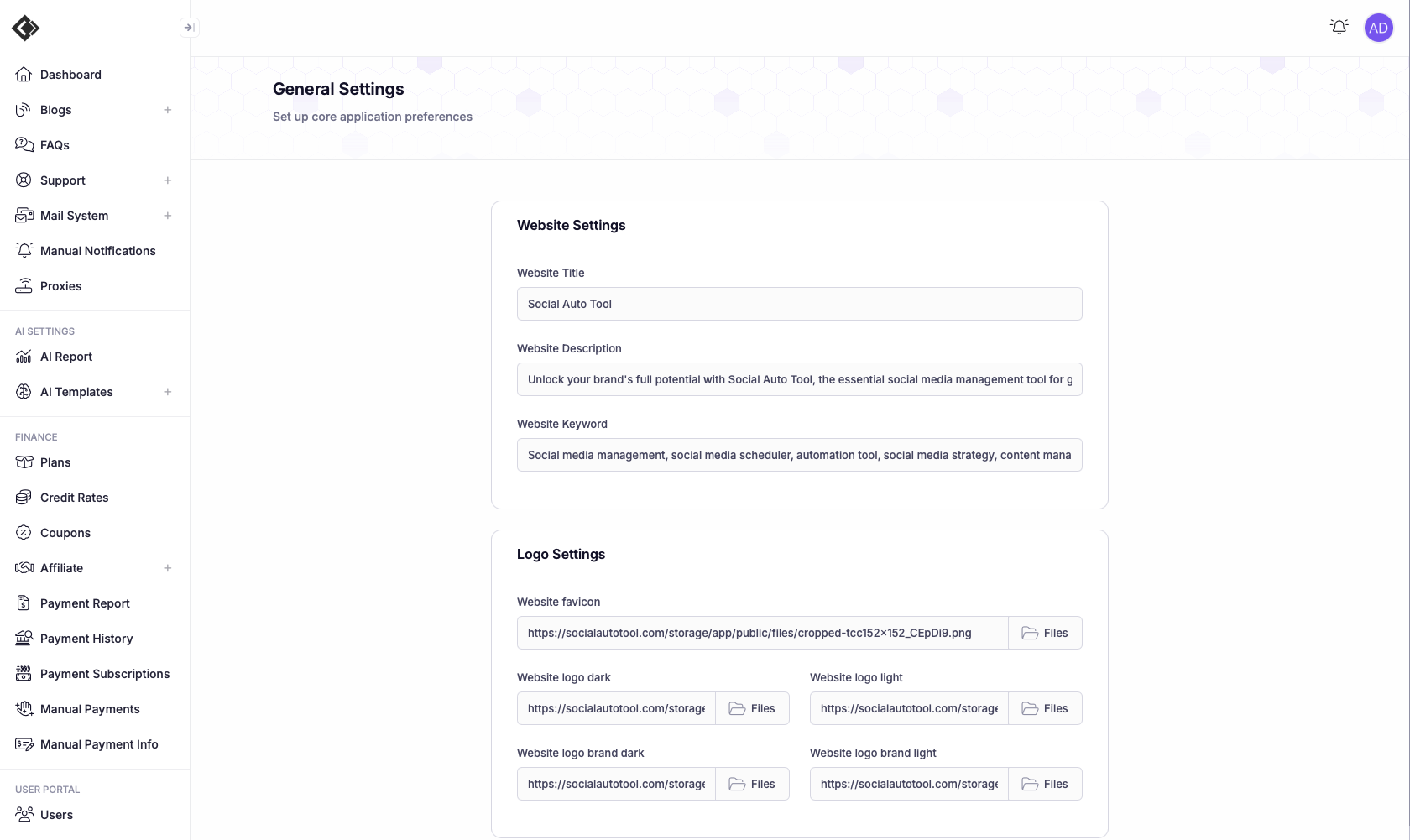Expand the Blogs submenu

coord(168,110)
